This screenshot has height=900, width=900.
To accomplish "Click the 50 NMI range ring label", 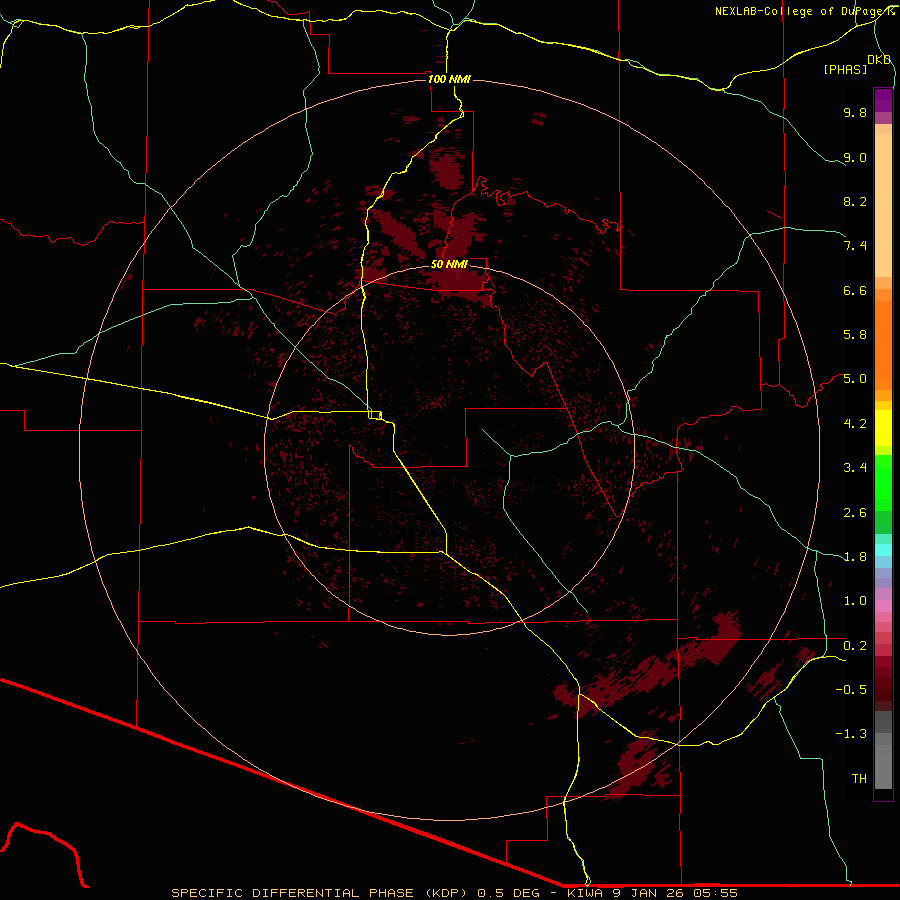I will (449, 264).
